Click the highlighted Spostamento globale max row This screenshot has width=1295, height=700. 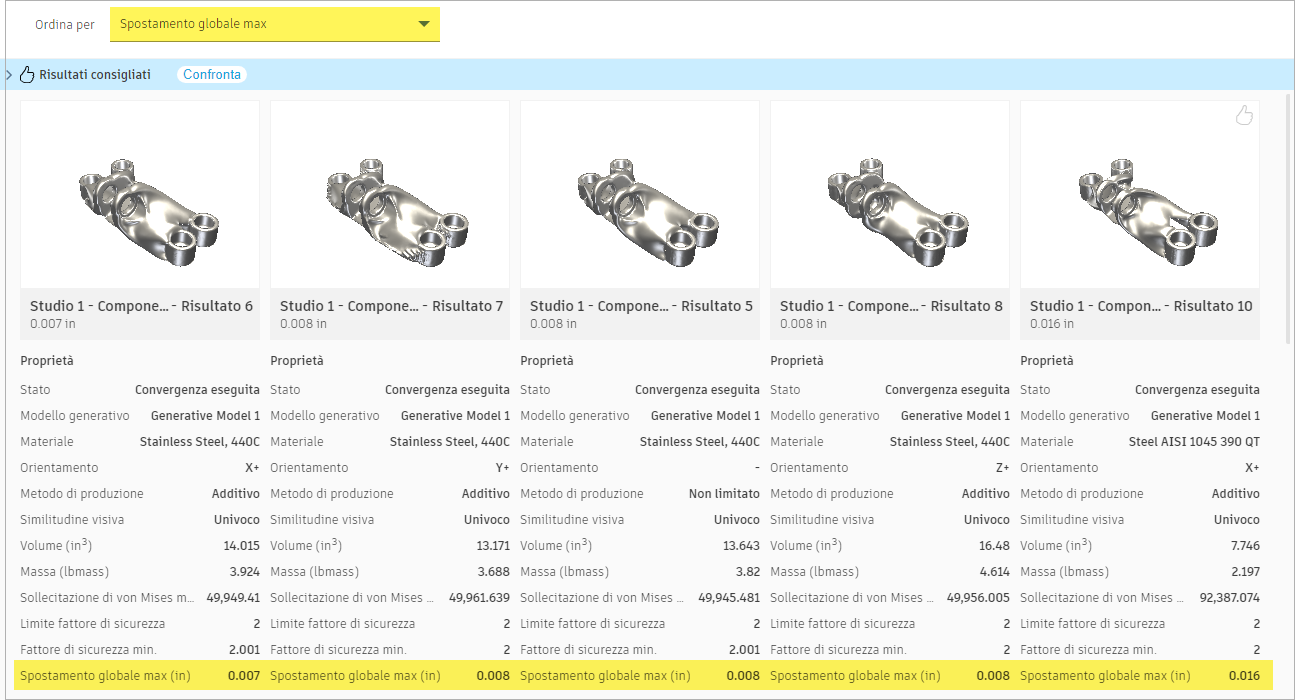[x=139, y=675]
